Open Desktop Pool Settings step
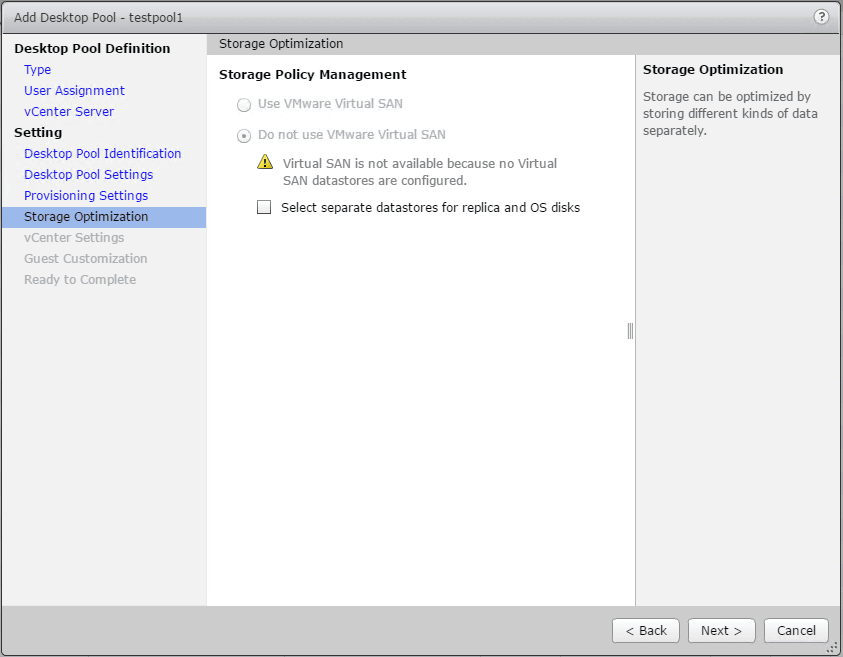The width and height of the screenshot is (843, 657). 88,175
